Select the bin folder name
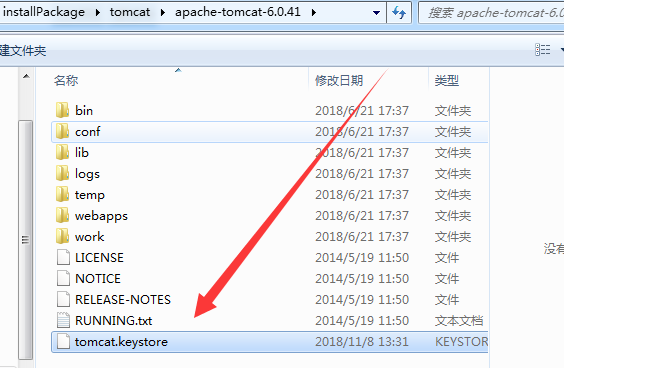 [x=84, y=111]
